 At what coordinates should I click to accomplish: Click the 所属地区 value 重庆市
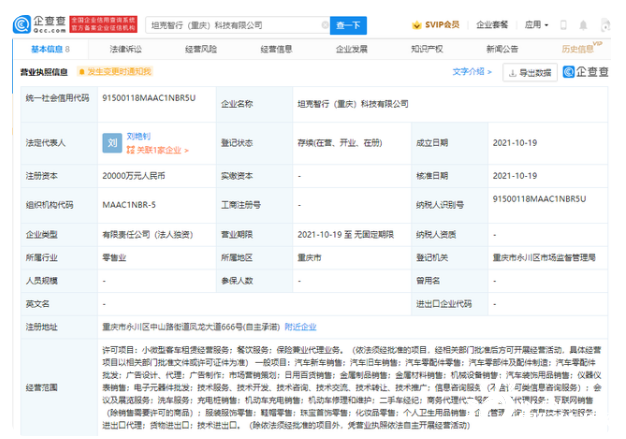coord(309,258)
